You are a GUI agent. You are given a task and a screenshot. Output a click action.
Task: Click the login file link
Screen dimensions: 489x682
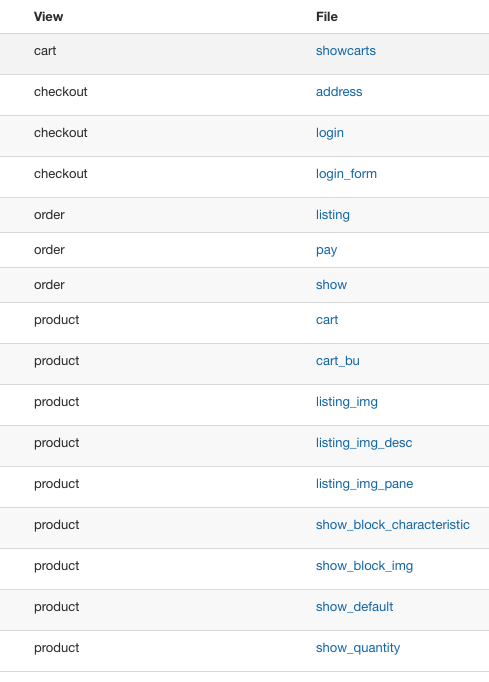tap(330, 133)
